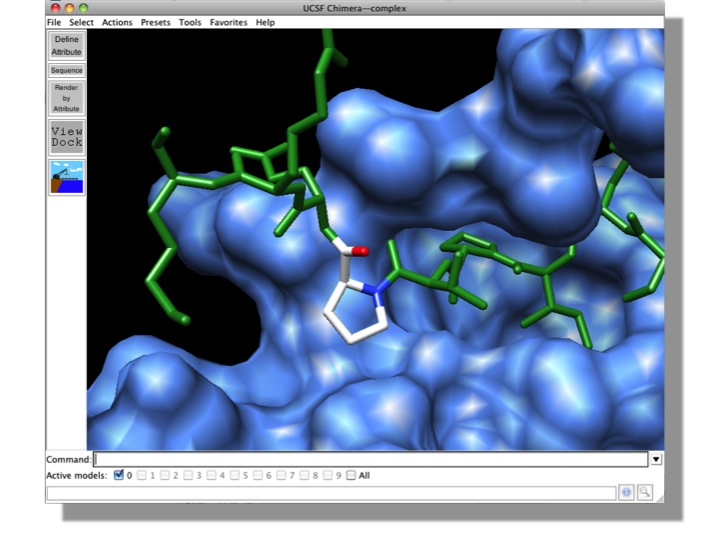Focus the Command input field
This screenshot has width=720, height=540.
pyautogui.click(x=371, y=459)
